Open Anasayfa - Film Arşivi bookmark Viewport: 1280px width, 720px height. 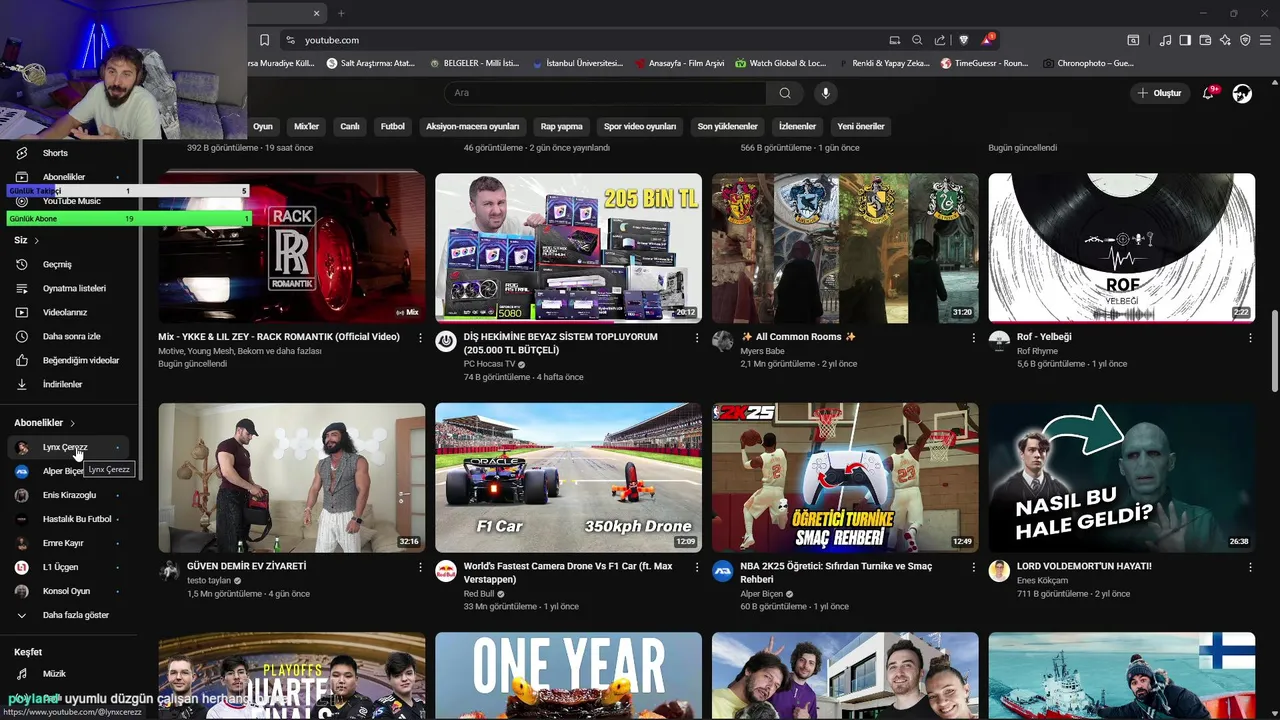tap(680, 63)
